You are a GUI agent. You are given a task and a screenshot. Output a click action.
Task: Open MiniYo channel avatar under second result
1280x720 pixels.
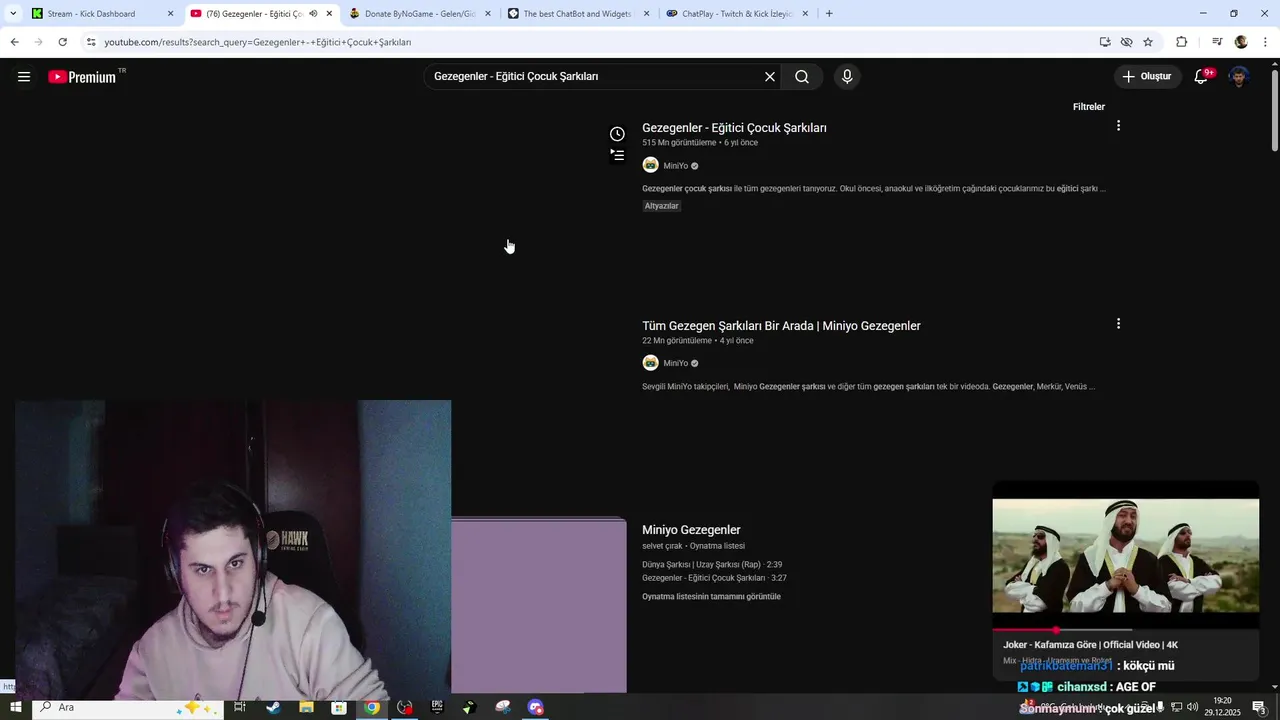tap(650, 363)
